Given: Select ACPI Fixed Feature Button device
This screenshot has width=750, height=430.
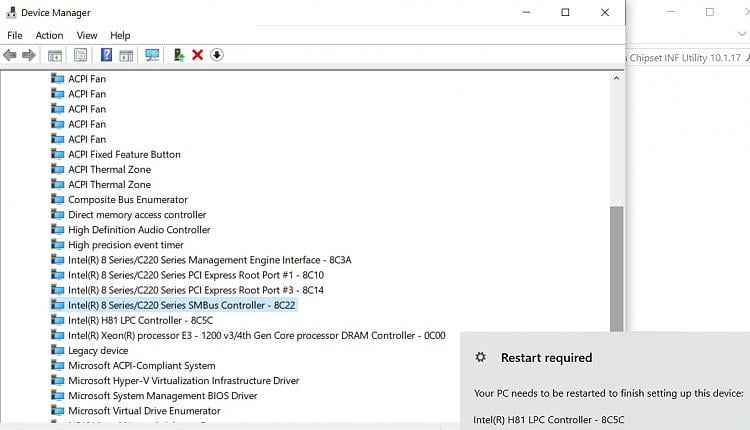Looking at the screenshot, I should [x=124, y=154].
